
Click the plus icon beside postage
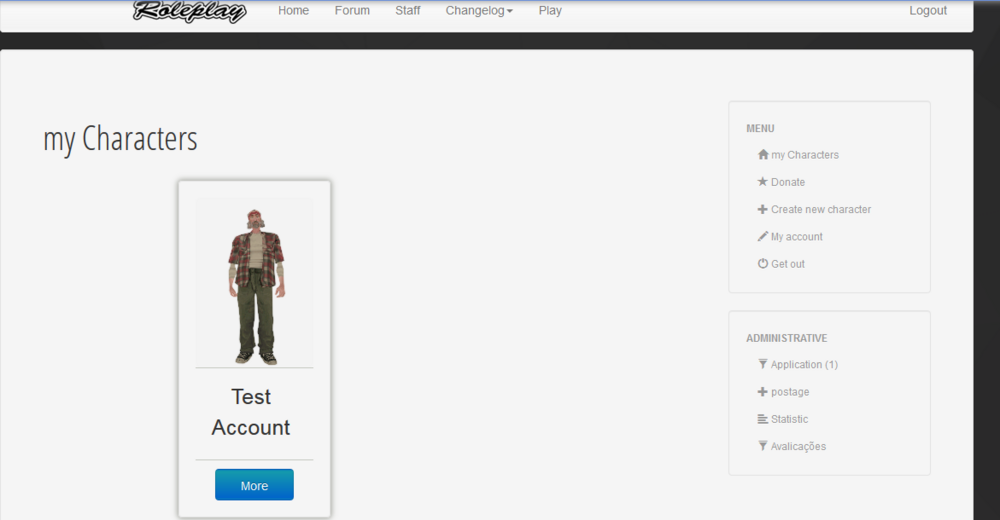(x=762, y=392)
